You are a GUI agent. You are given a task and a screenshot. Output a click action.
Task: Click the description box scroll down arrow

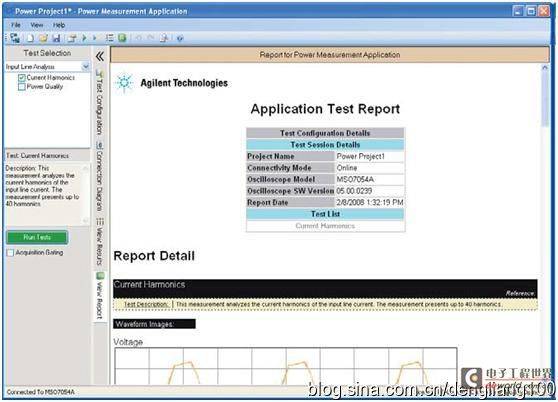click(85, 221)
